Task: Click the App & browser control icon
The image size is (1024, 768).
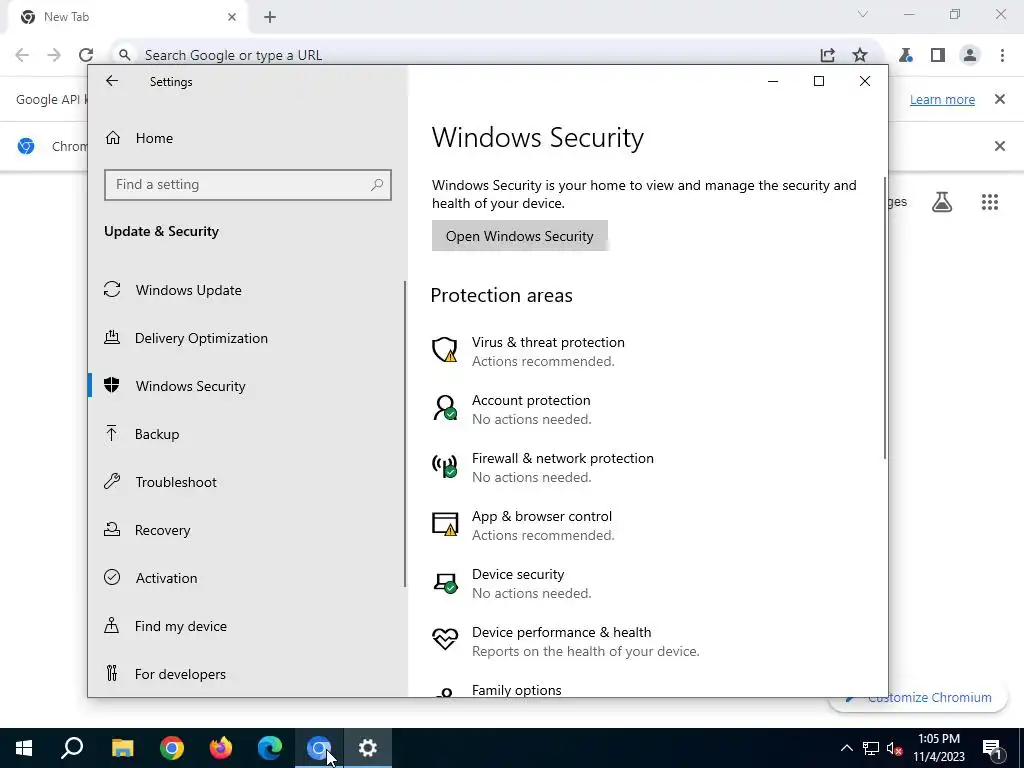Action: pyautogui.click(x=445, y=524)
